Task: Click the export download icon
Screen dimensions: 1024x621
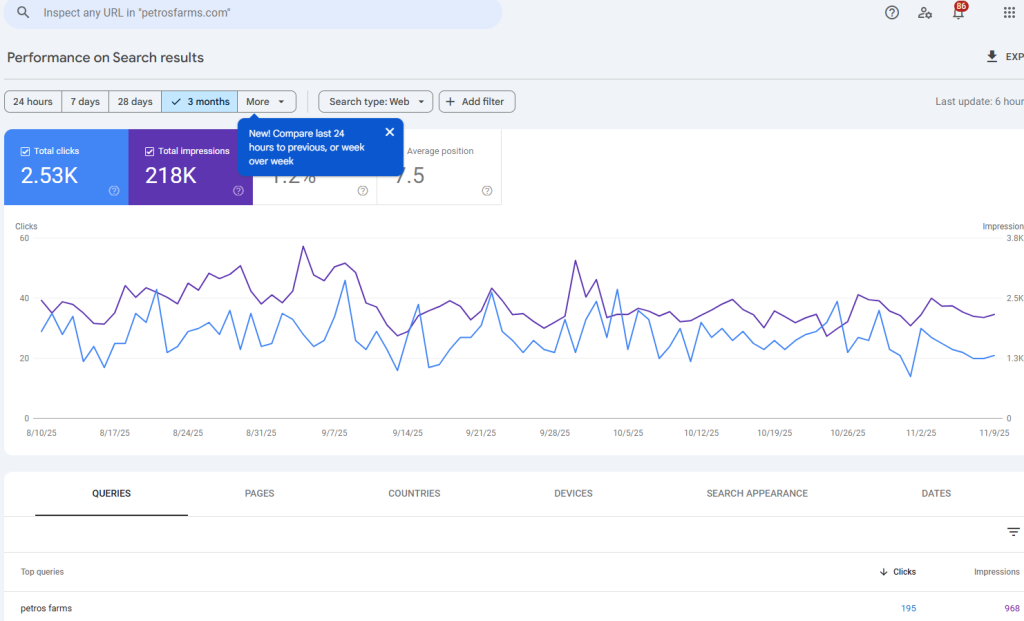Action: 992,57
